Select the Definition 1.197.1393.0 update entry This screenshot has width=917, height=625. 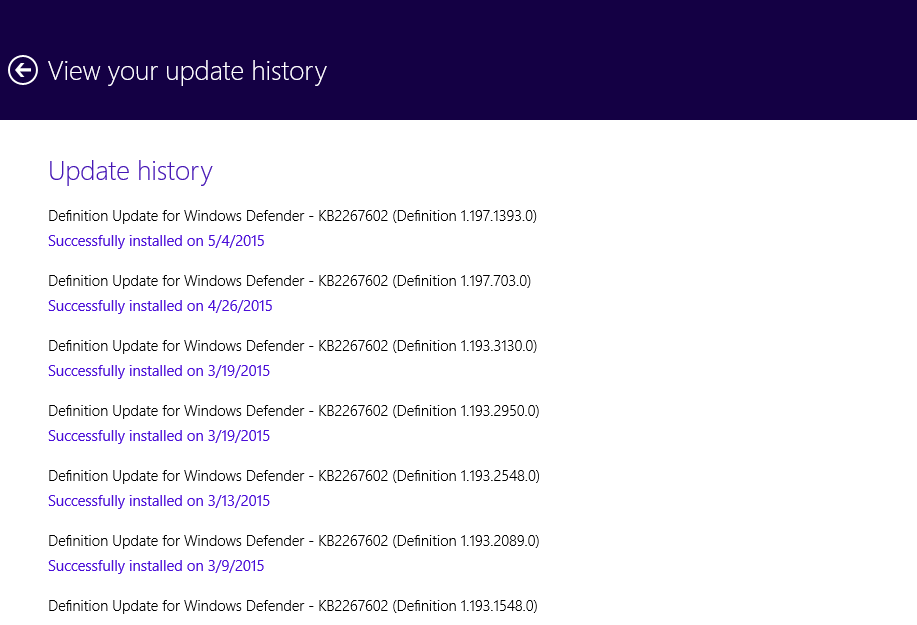(292, 216)
